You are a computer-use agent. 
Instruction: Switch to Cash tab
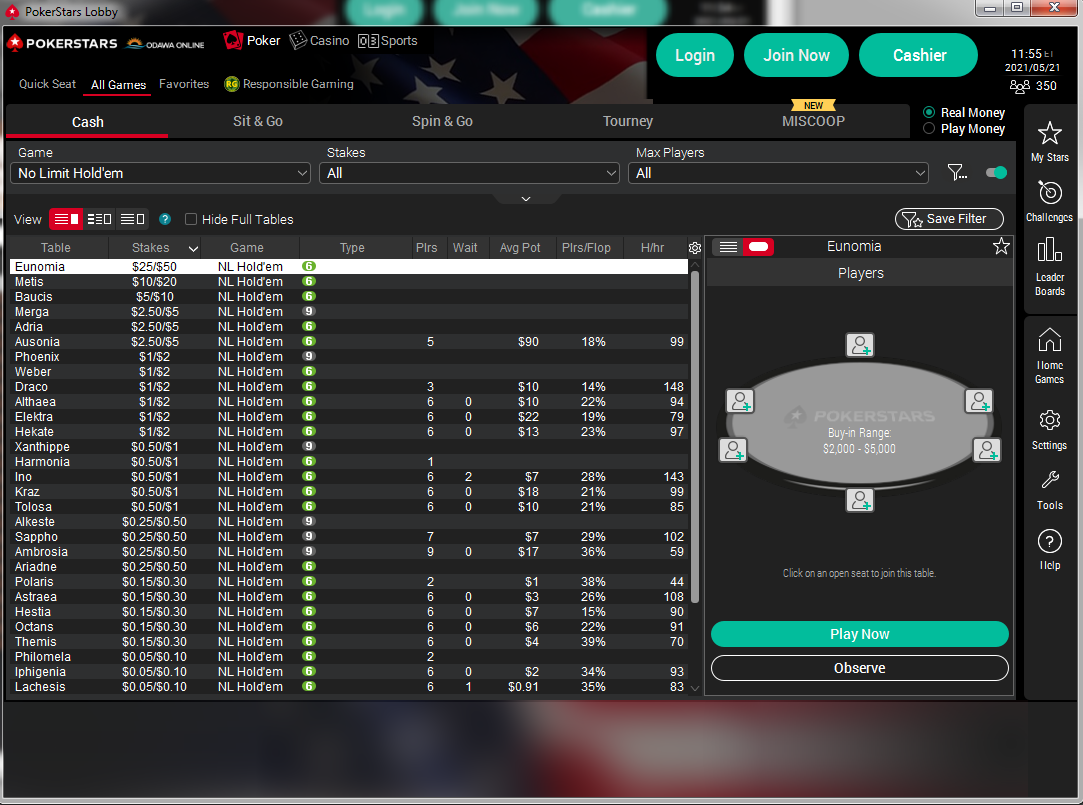[x=88, y=122]
